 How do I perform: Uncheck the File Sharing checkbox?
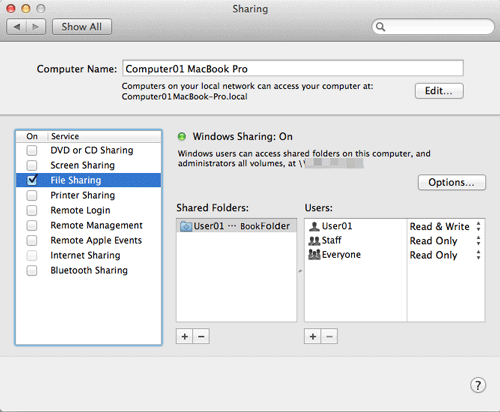coord(32,180)
